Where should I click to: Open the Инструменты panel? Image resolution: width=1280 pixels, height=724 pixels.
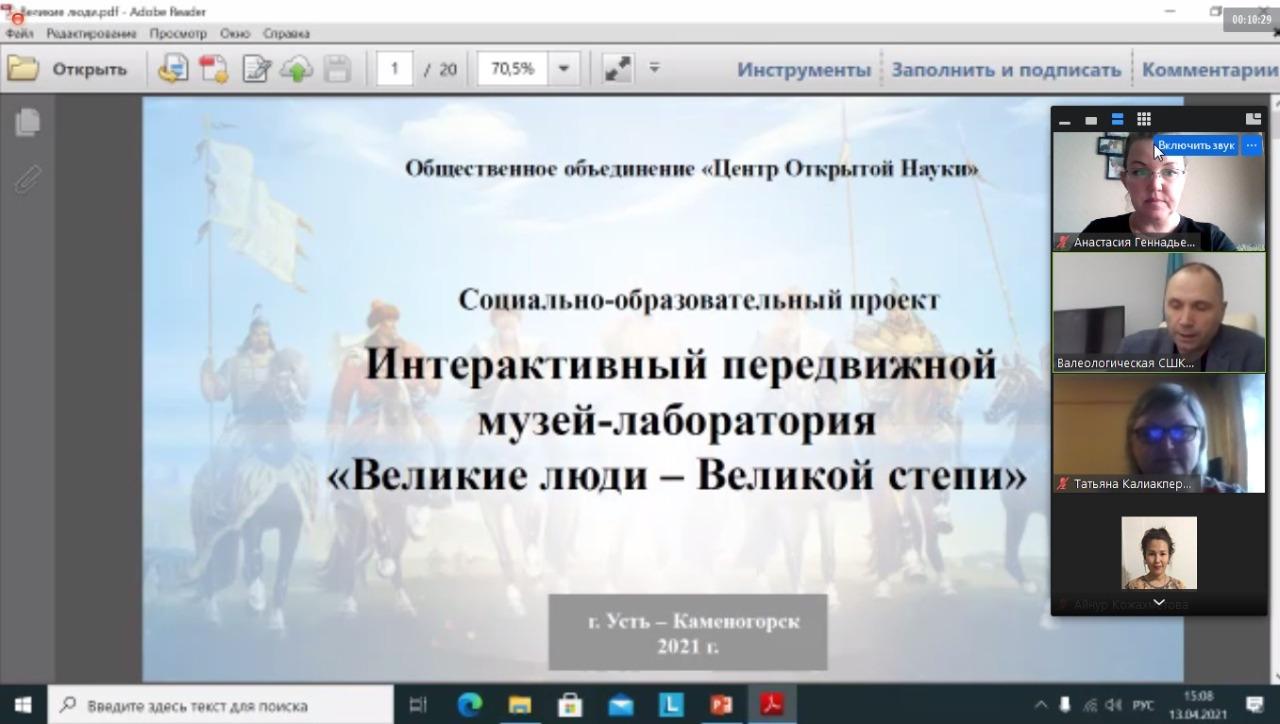tap(804, 70)
